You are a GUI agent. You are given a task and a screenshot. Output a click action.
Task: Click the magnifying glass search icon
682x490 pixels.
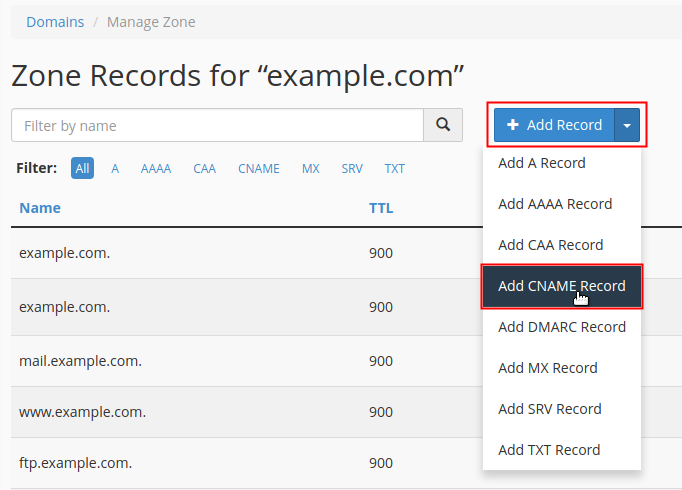[x=443, y=126]
